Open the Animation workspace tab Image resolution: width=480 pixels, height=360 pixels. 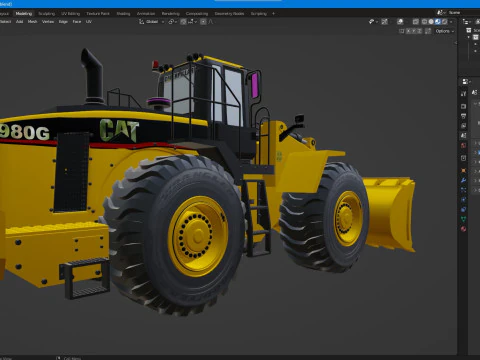coord(146,14)
